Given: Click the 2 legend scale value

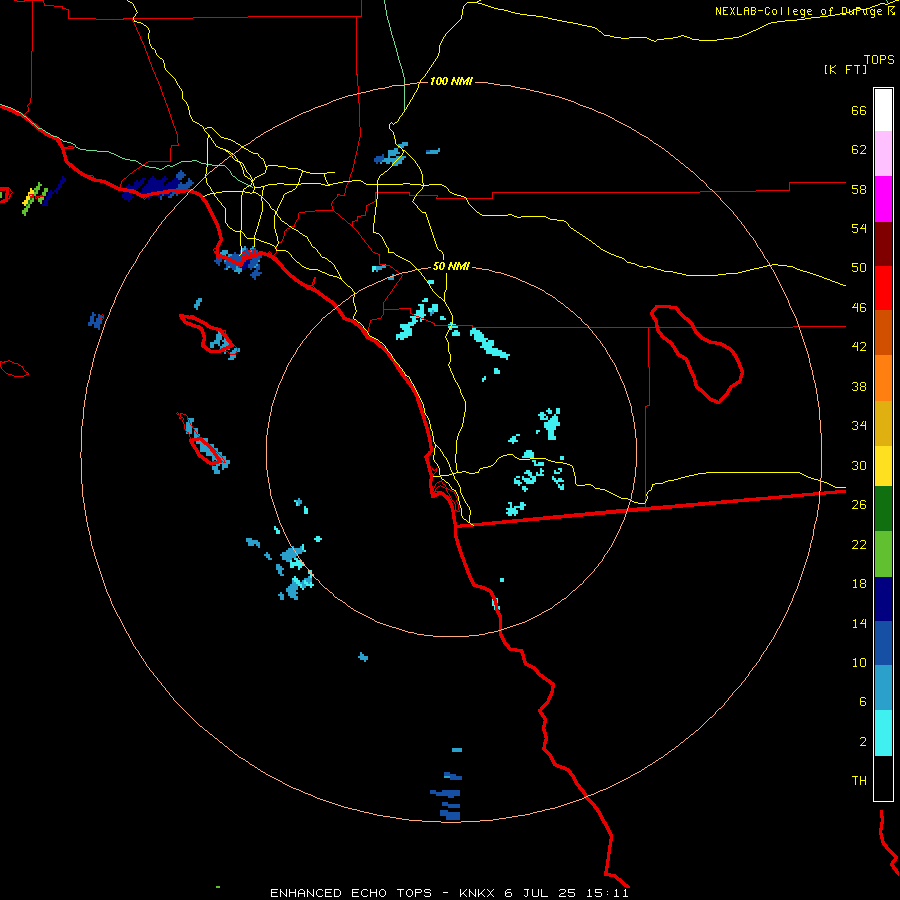Looking at the screenshot, I should click(x=863, y=742).
